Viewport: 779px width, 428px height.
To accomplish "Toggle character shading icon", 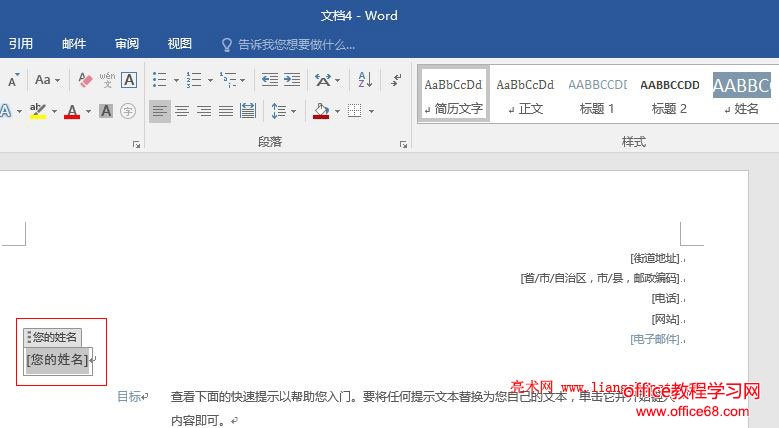I will point(106,111).
